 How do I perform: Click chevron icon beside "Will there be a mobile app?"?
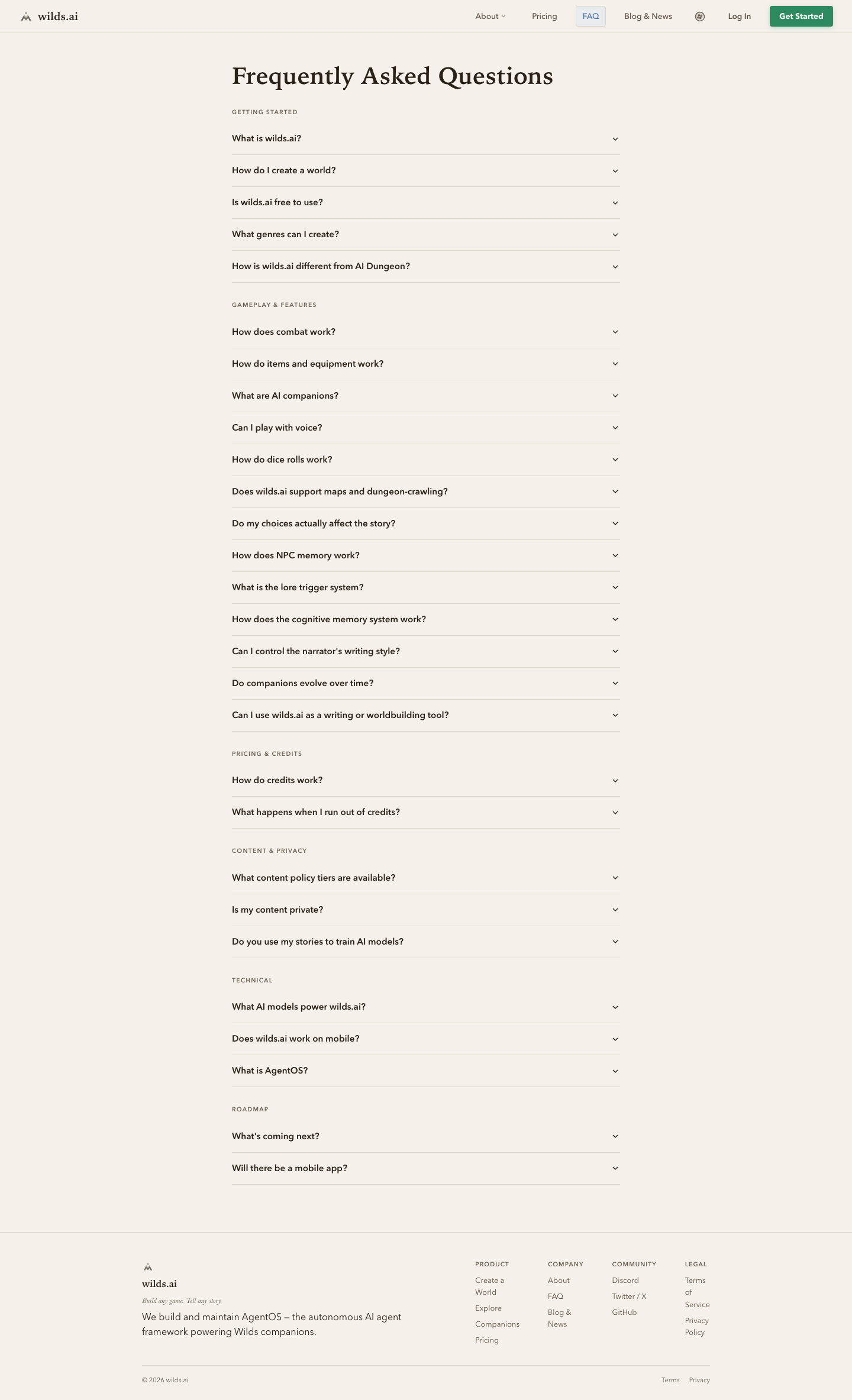tap(615, 1169)
